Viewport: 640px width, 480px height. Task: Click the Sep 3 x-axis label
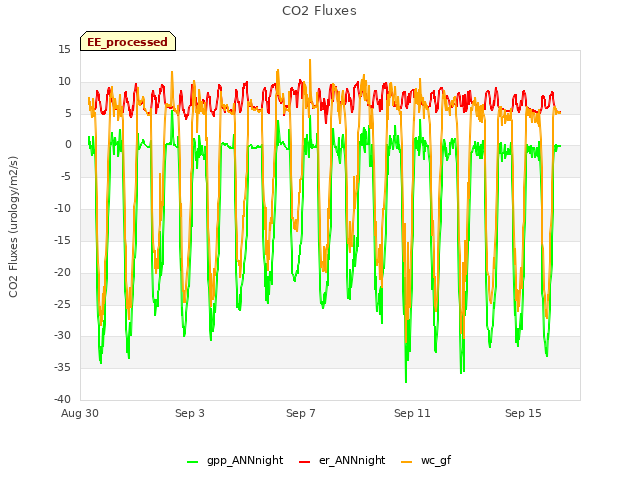click(x=190, y=413)
